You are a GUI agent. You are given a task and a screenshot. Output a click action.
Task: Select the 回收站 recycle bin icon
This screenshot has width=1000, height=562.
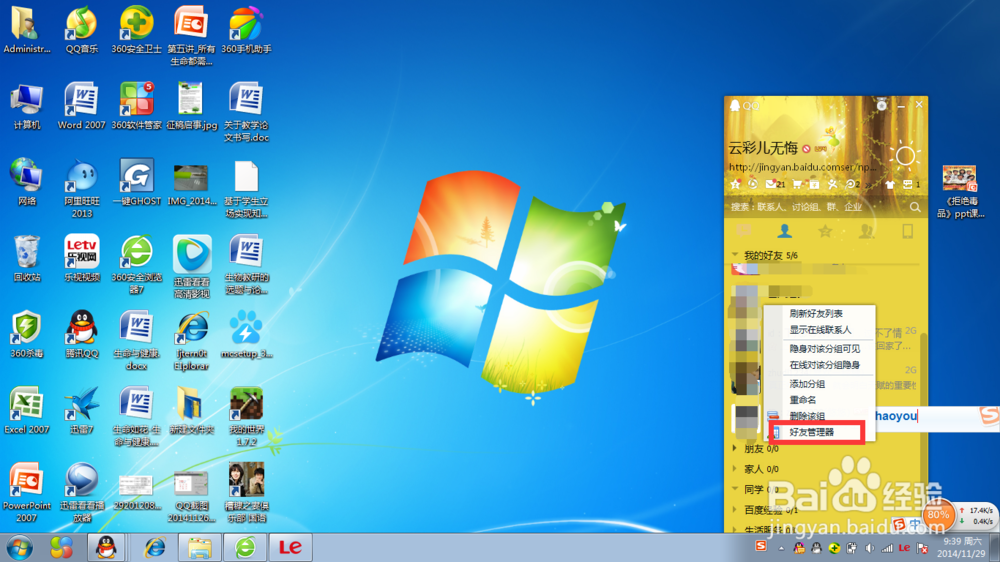point(27,258)
